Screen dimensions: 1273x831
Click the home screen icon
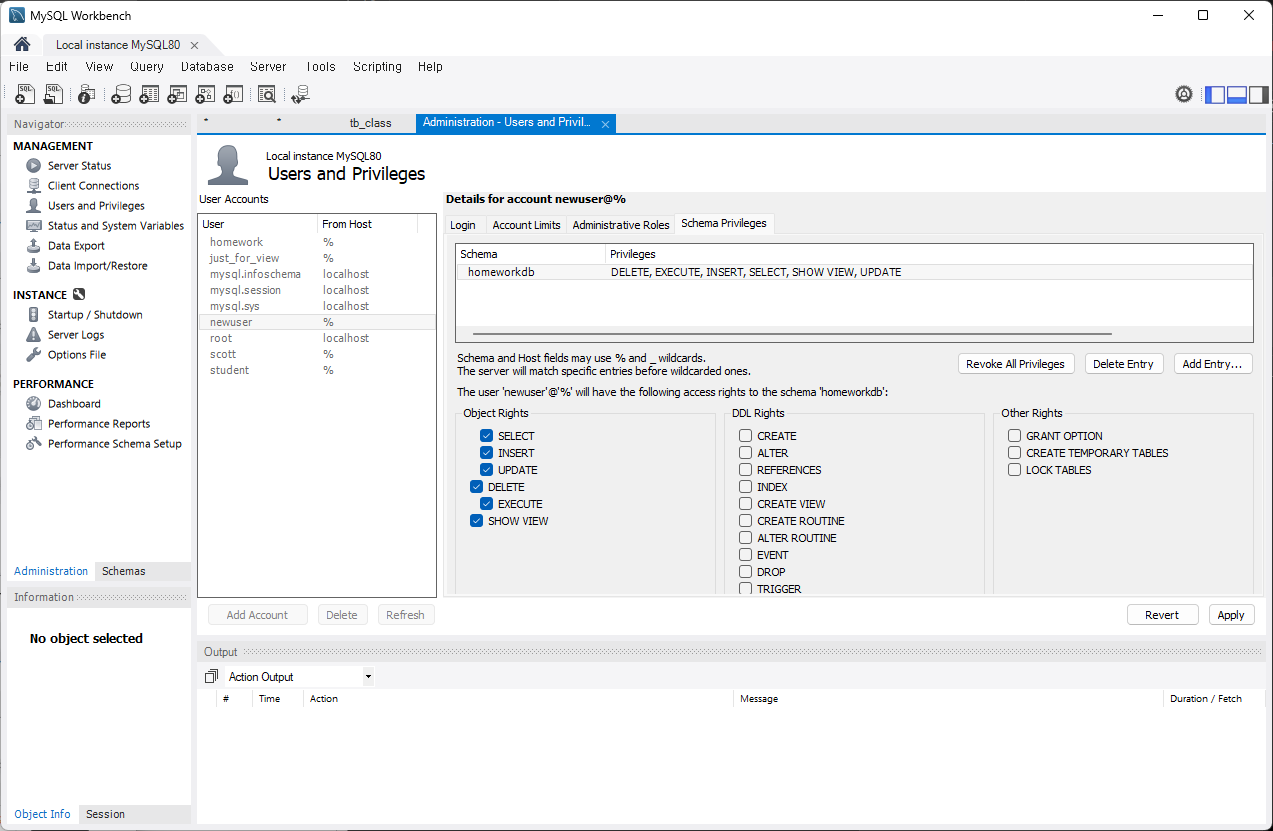coord(22,45)
